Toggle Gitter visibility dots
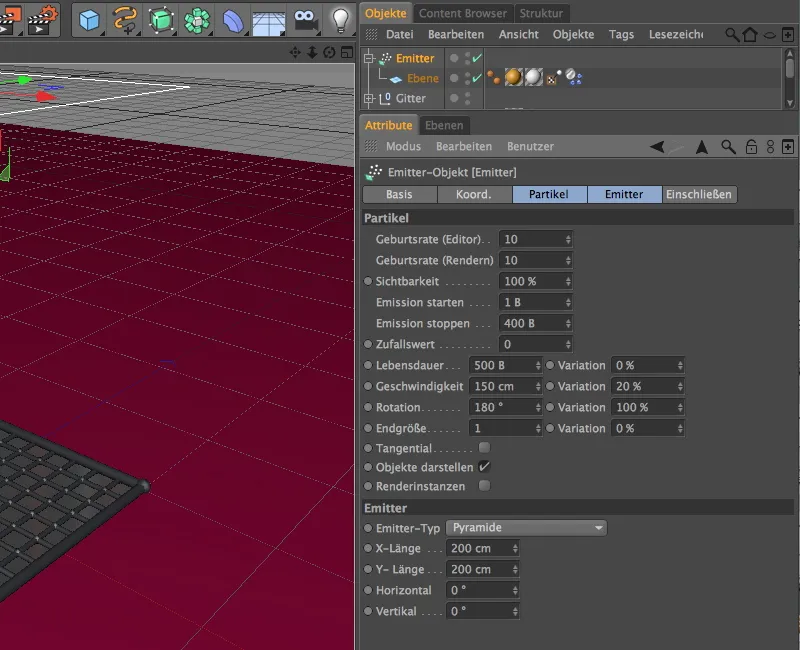The height and width of the screenshot is (650, 800). [467, 98]
